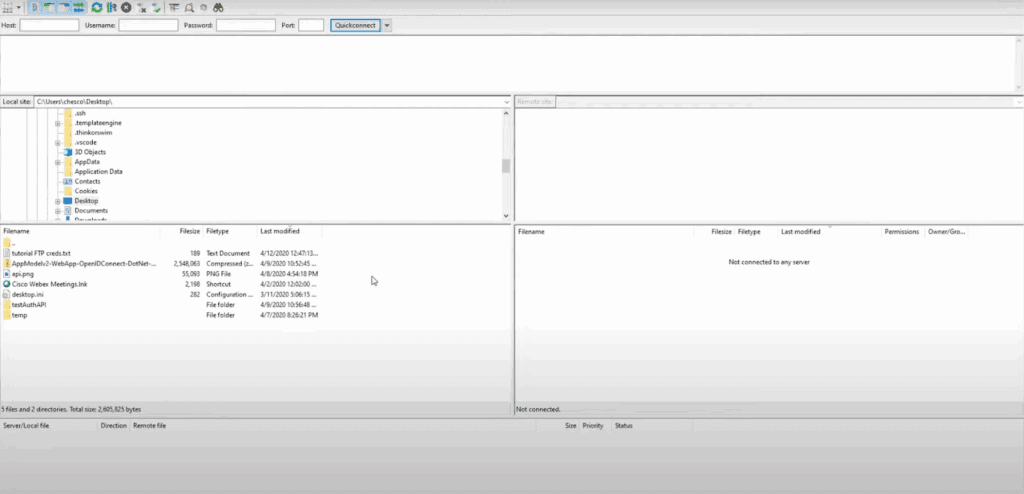Open the Site Manager icon
Image resolution: width=1024 pixels, height=494 pixels.
(x=8, y=7)
